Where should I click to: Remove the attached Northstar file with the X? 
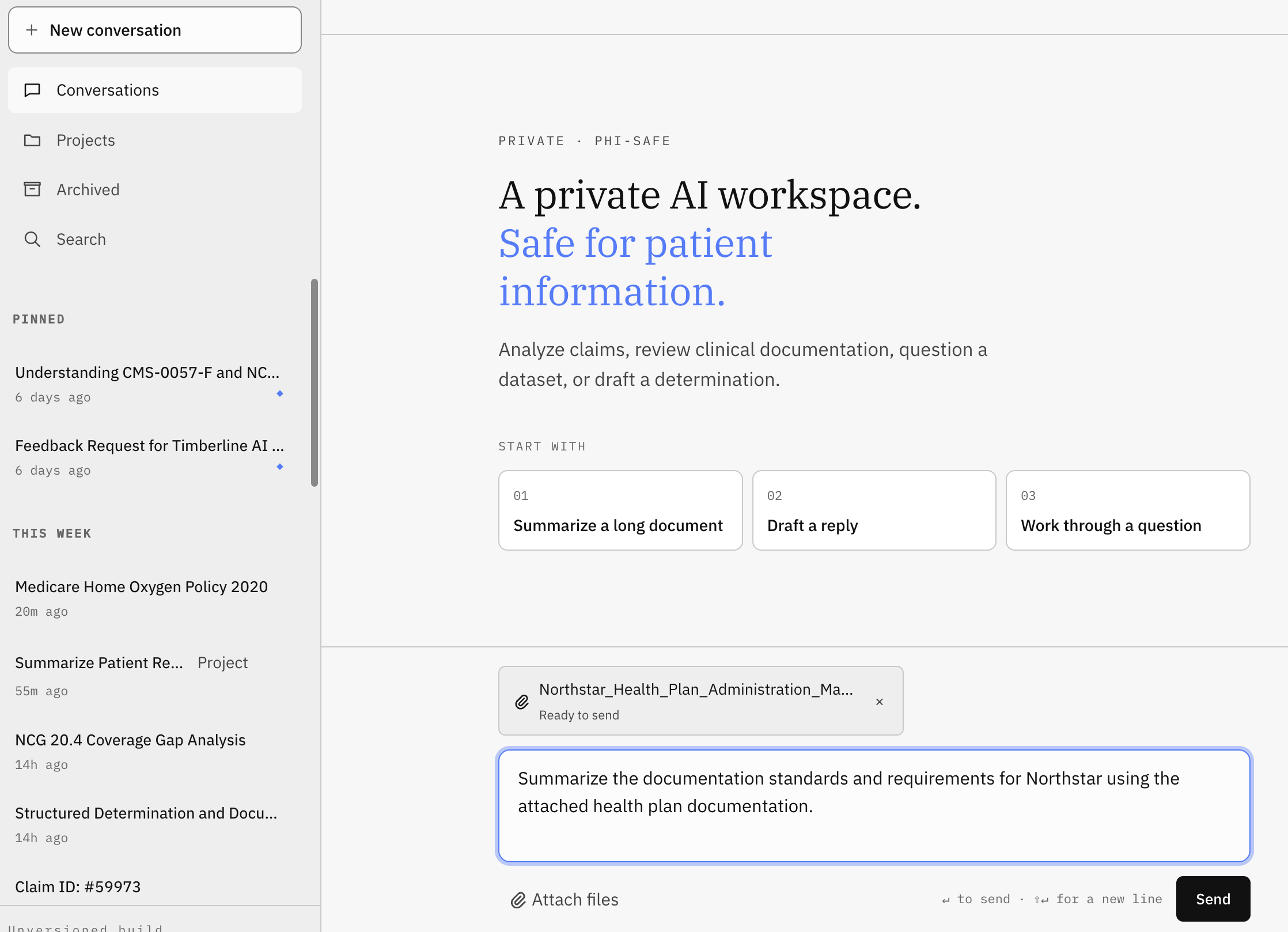coord(880,702)
